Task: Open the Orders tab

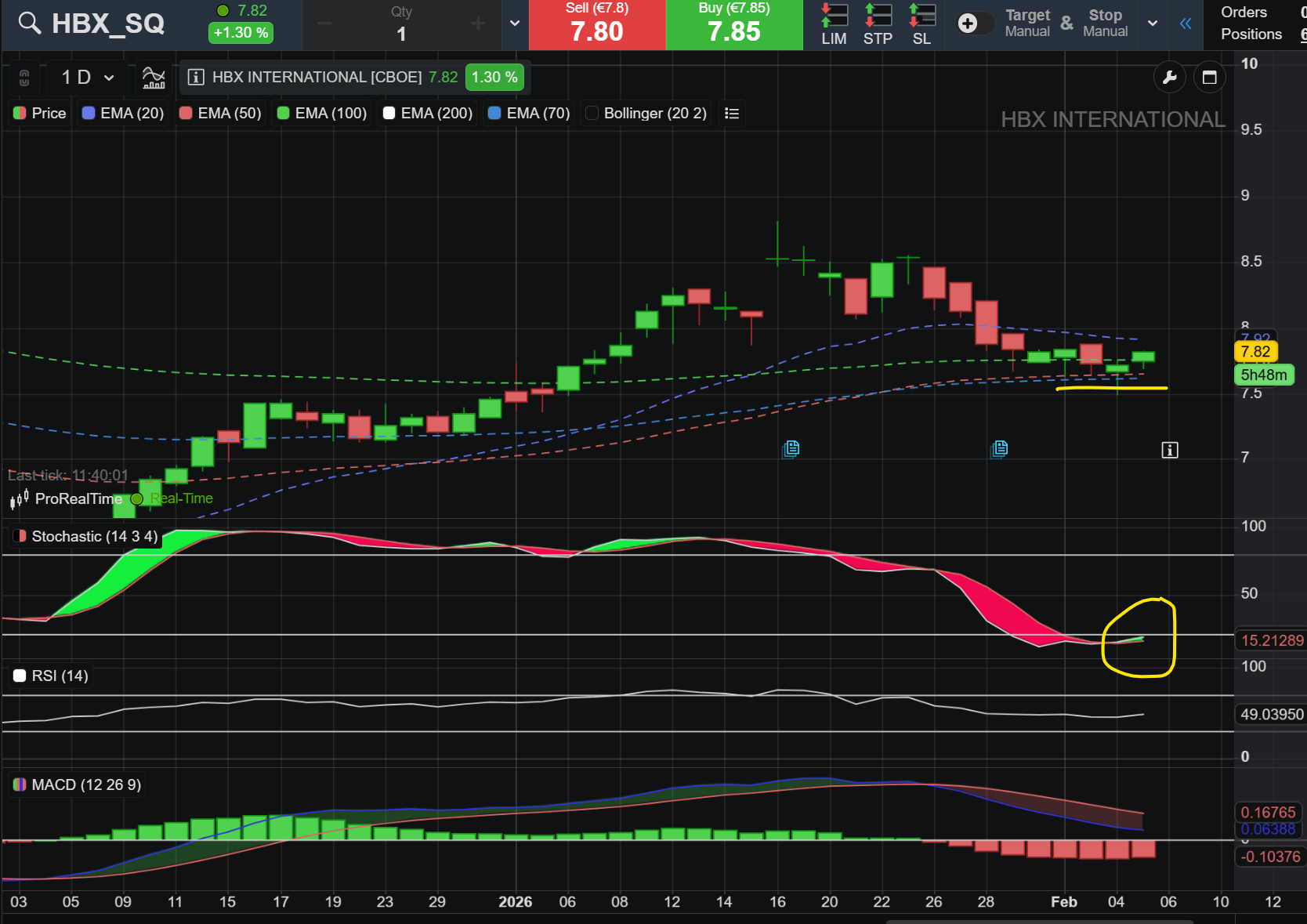Action: pos(1244,12)
